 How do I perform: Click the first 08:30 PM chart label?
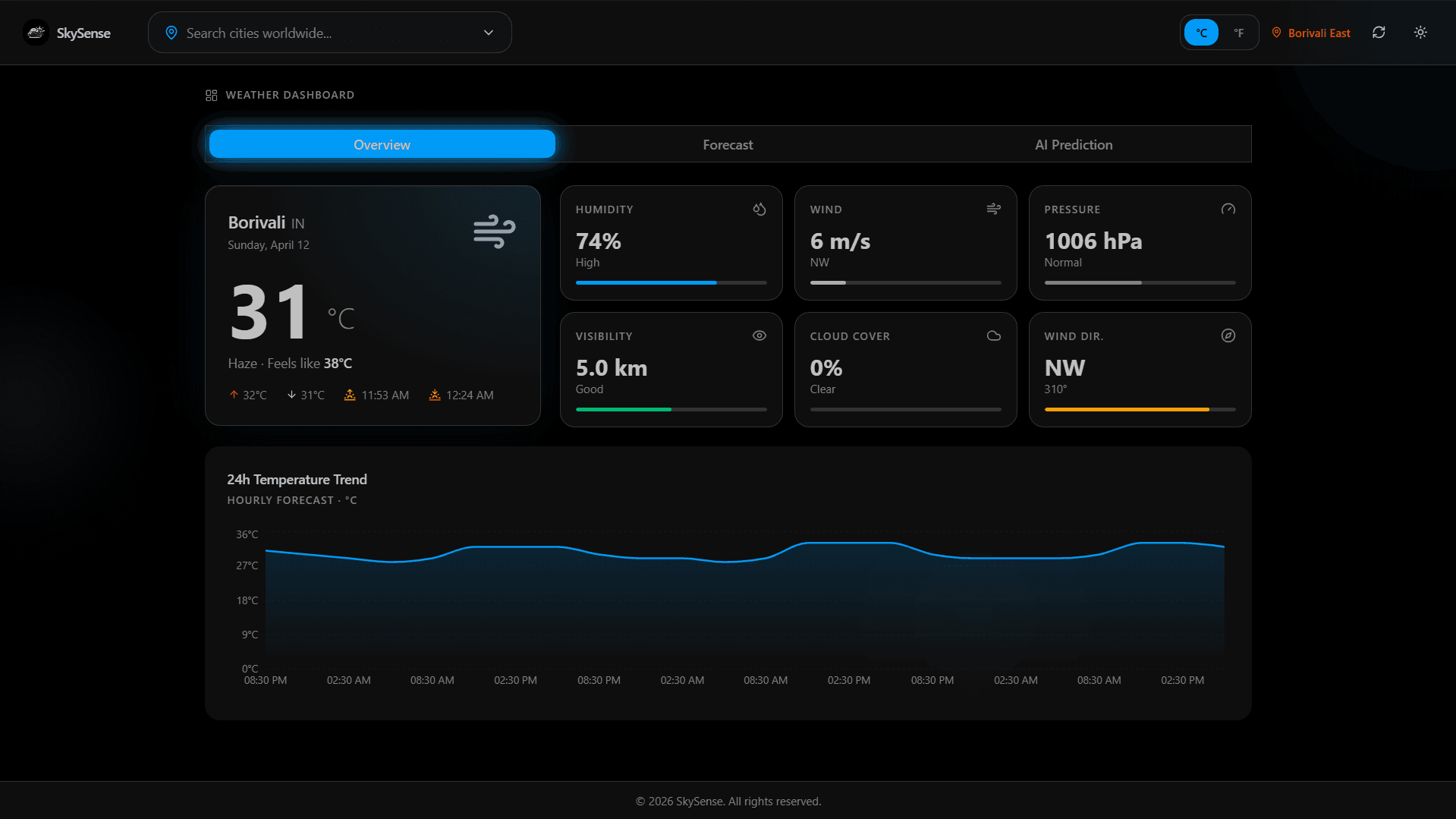click(265, 680)
